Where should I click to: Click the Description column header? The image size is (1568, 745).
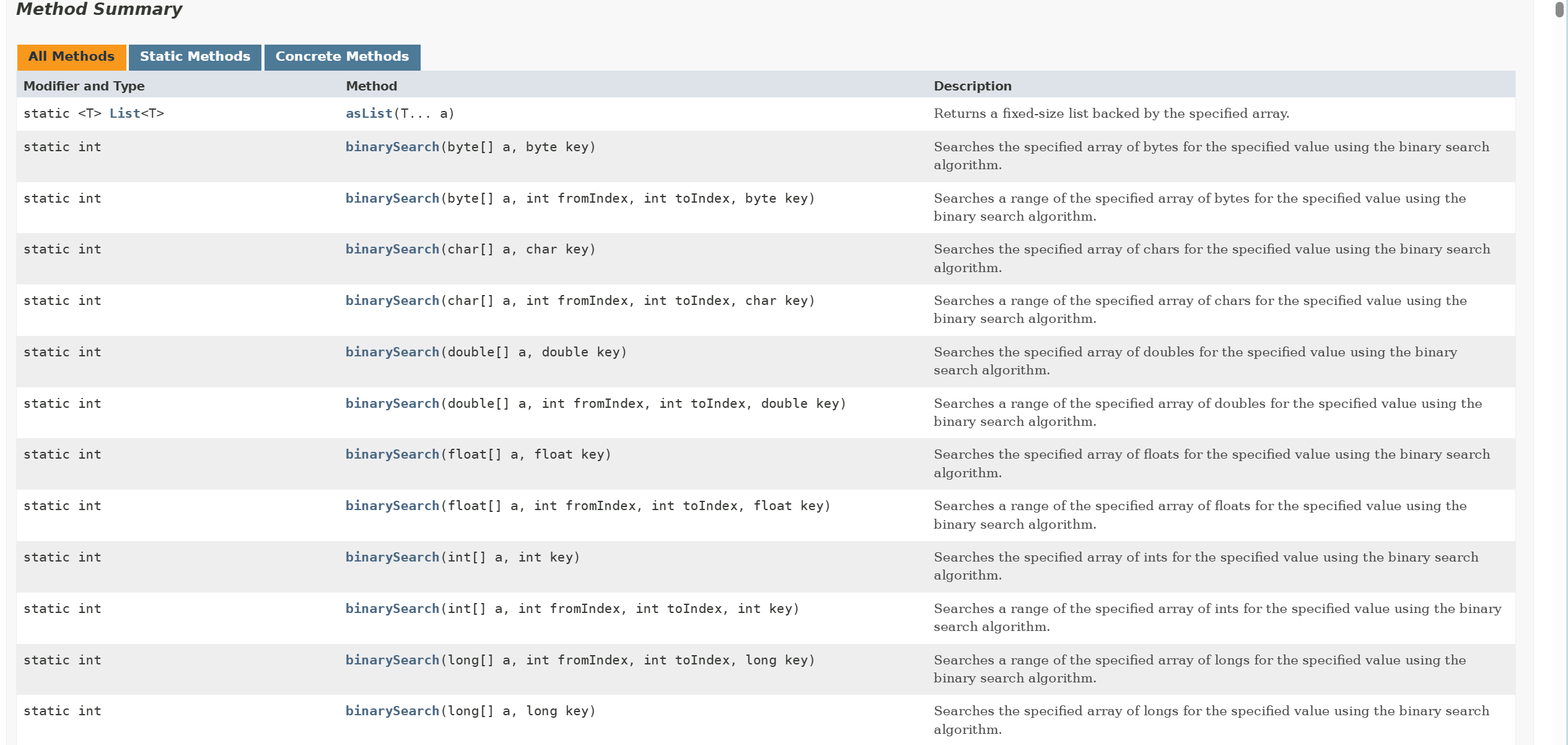click(x=972, y=86)
